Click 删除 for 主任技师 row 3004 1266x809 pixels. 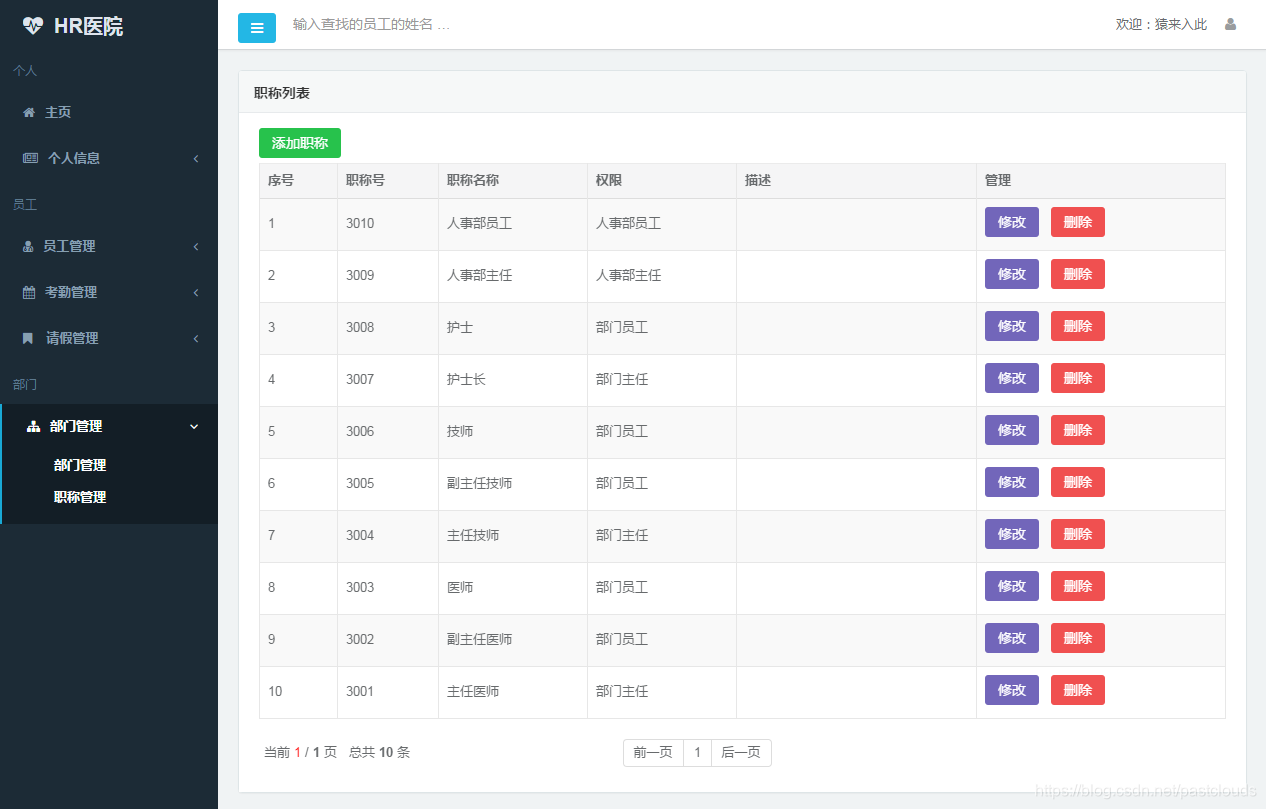(x=1078, y=534)
